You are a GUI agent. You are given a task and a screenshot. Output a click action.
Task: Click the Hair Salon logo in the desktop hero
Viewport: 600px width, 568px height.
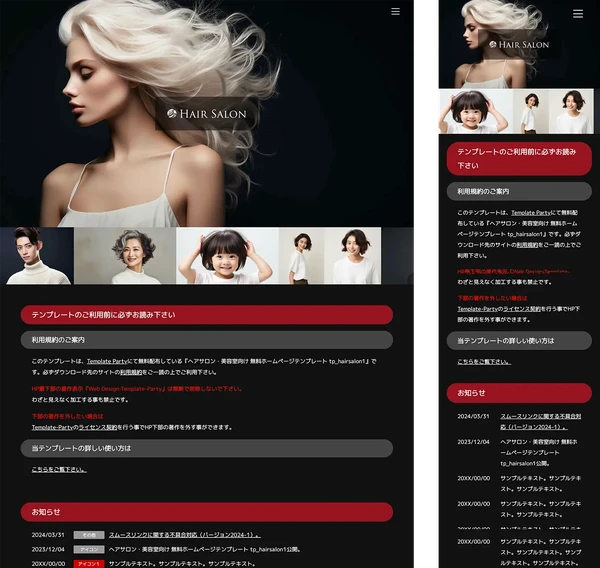pyautogui.click(x=206, y=114)
